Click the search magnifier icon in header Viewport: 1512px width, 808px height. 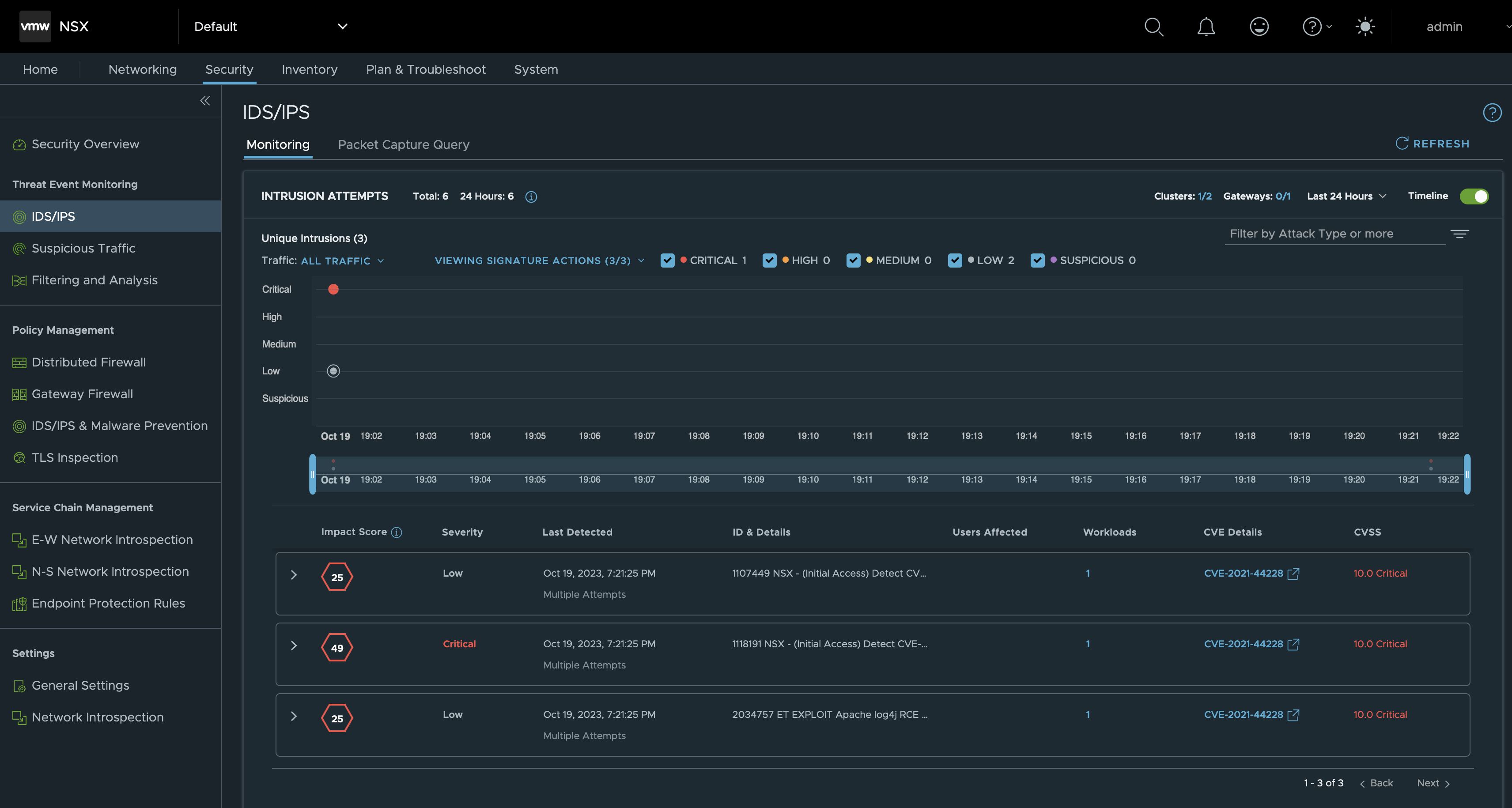[1153, 26]
